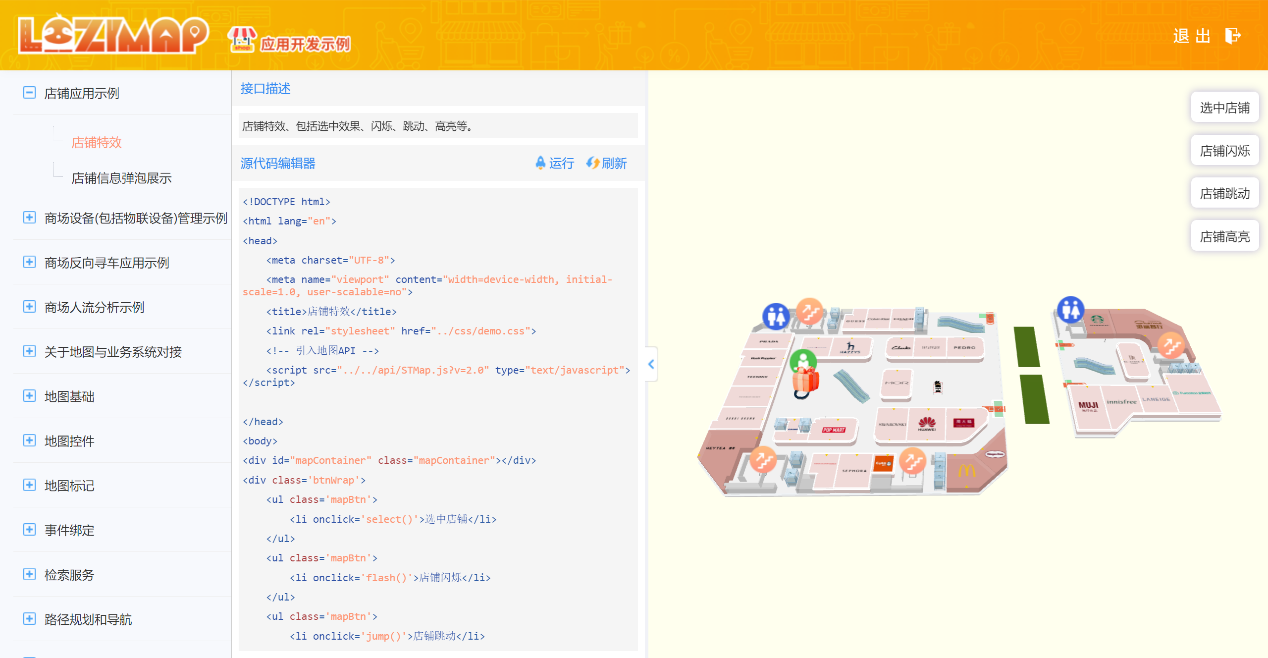
Task: Click the 选中店铺 button
Action: [1225, 108]
